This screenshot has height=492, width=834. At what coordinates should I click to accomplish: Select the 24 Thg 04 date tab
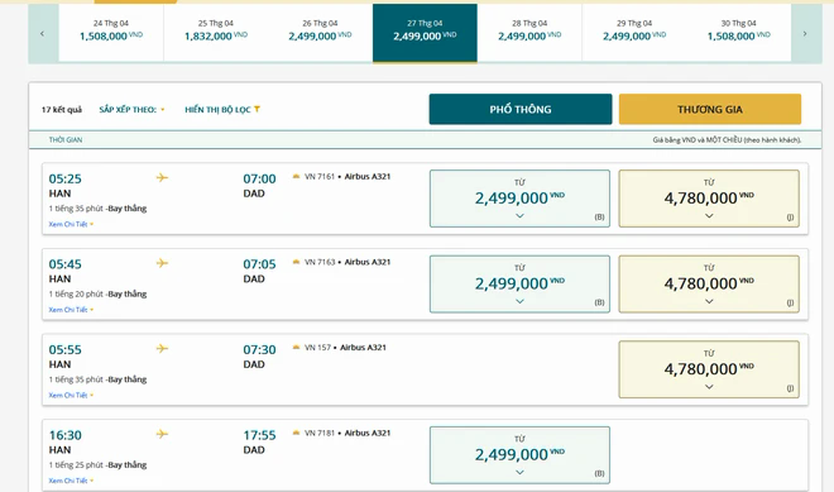[x=111, y=33]
